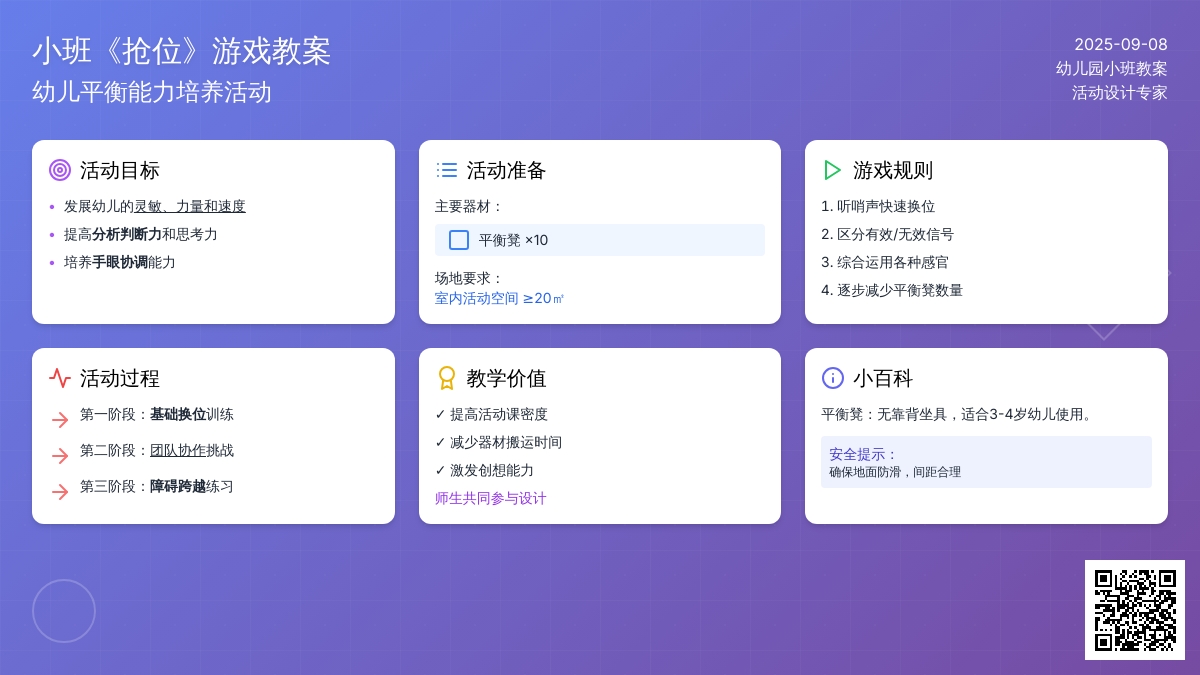This screenshot has width=1200, height=675.
Task: Click the award ribbon icon beside 教学价值
Action: [x=447, y=378]
